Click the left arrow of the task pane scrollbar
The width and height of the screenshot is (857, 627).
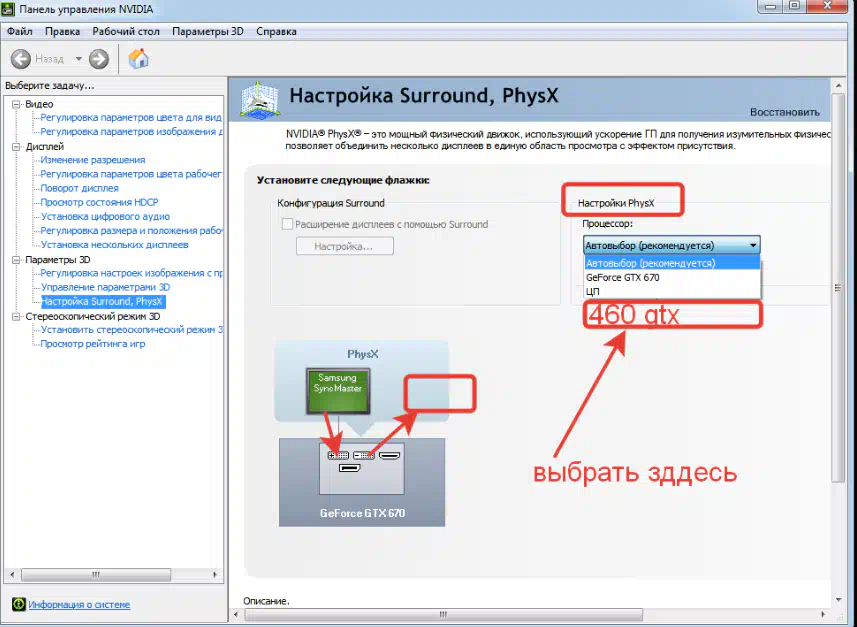[x=12, y=575]
